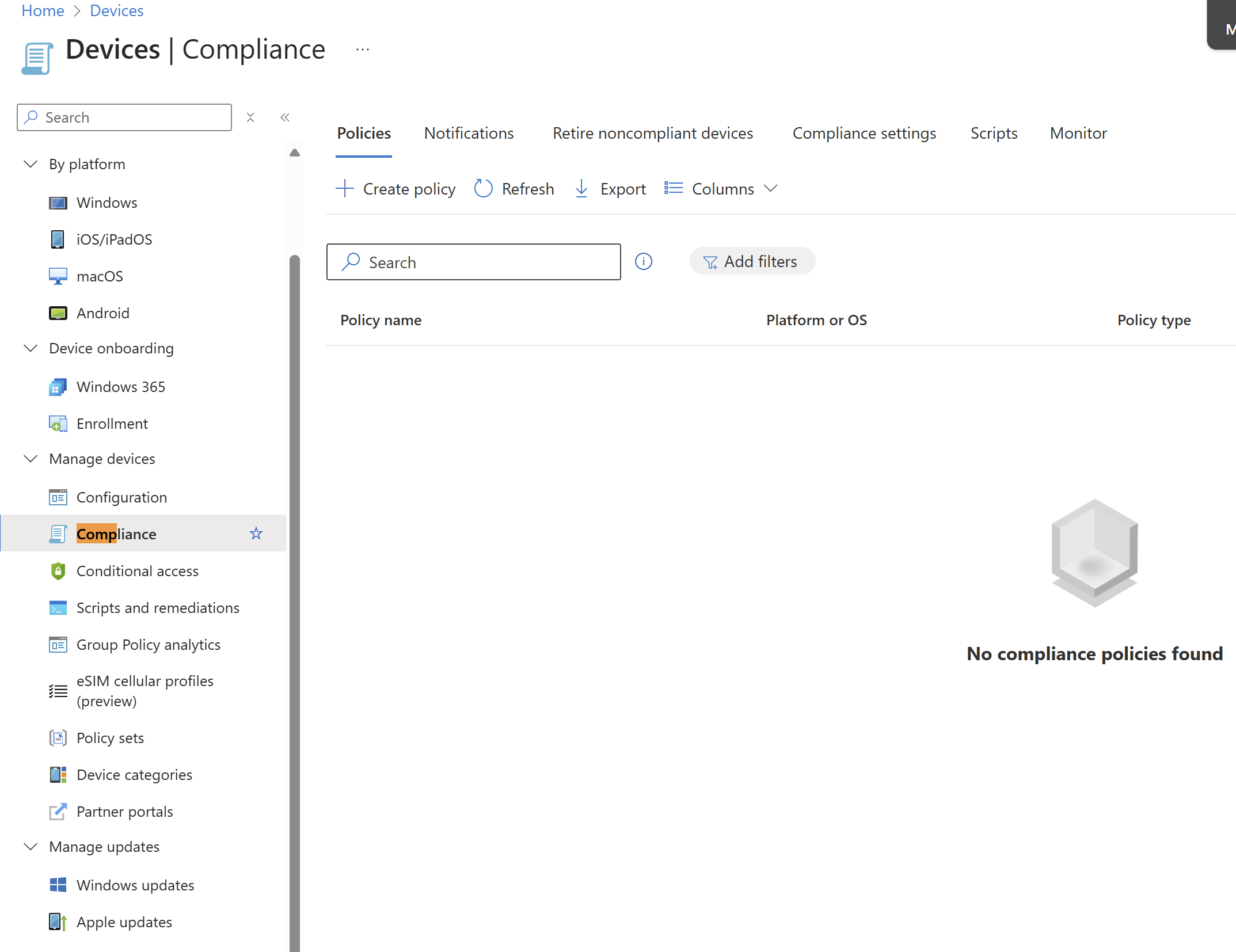Collapse the Manage updates section

[x=31, y=847]
